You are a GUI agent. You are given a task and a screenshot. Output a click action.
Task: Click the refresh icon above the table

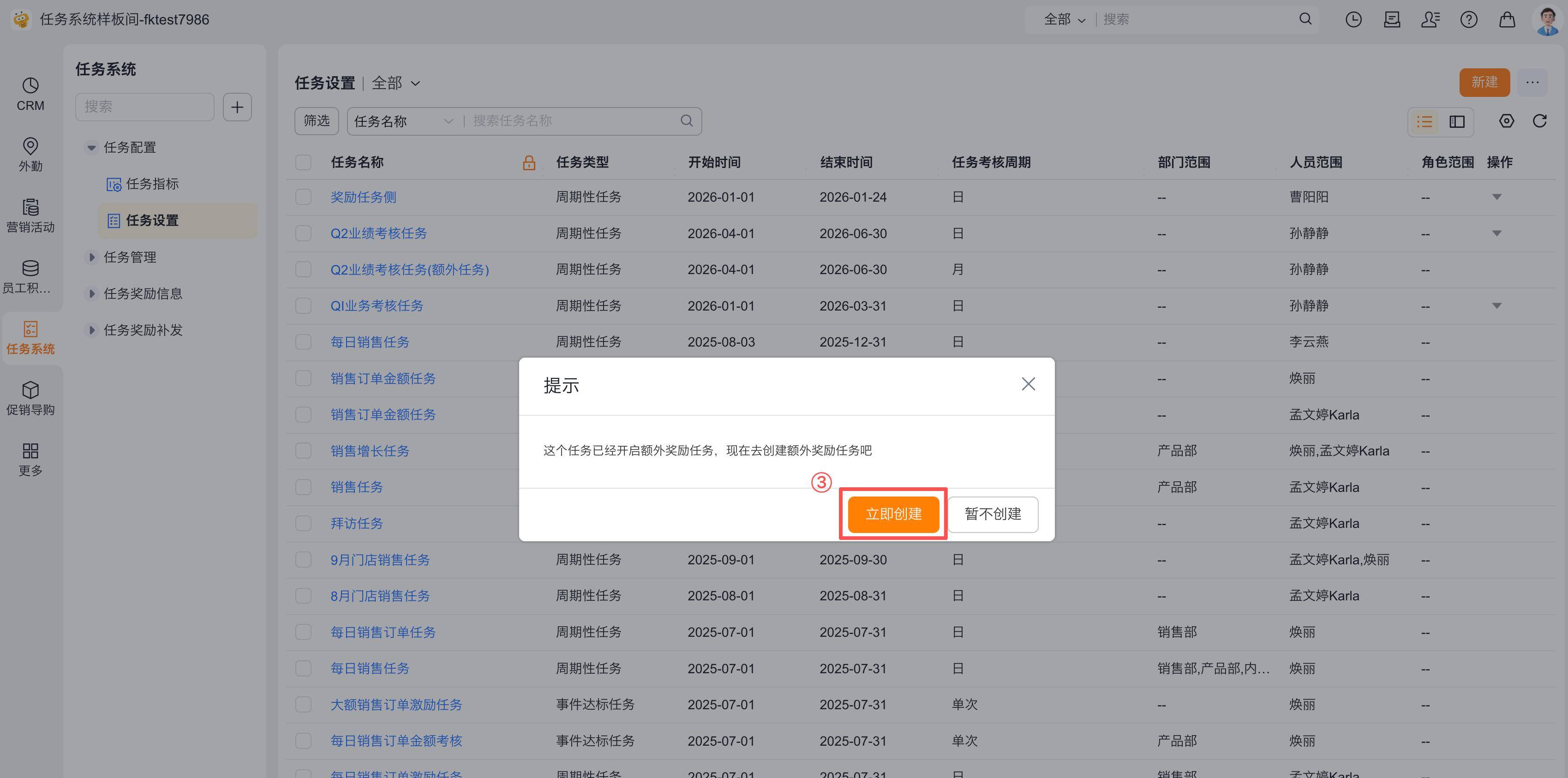pyautogui.click(x=1539, y=121)
